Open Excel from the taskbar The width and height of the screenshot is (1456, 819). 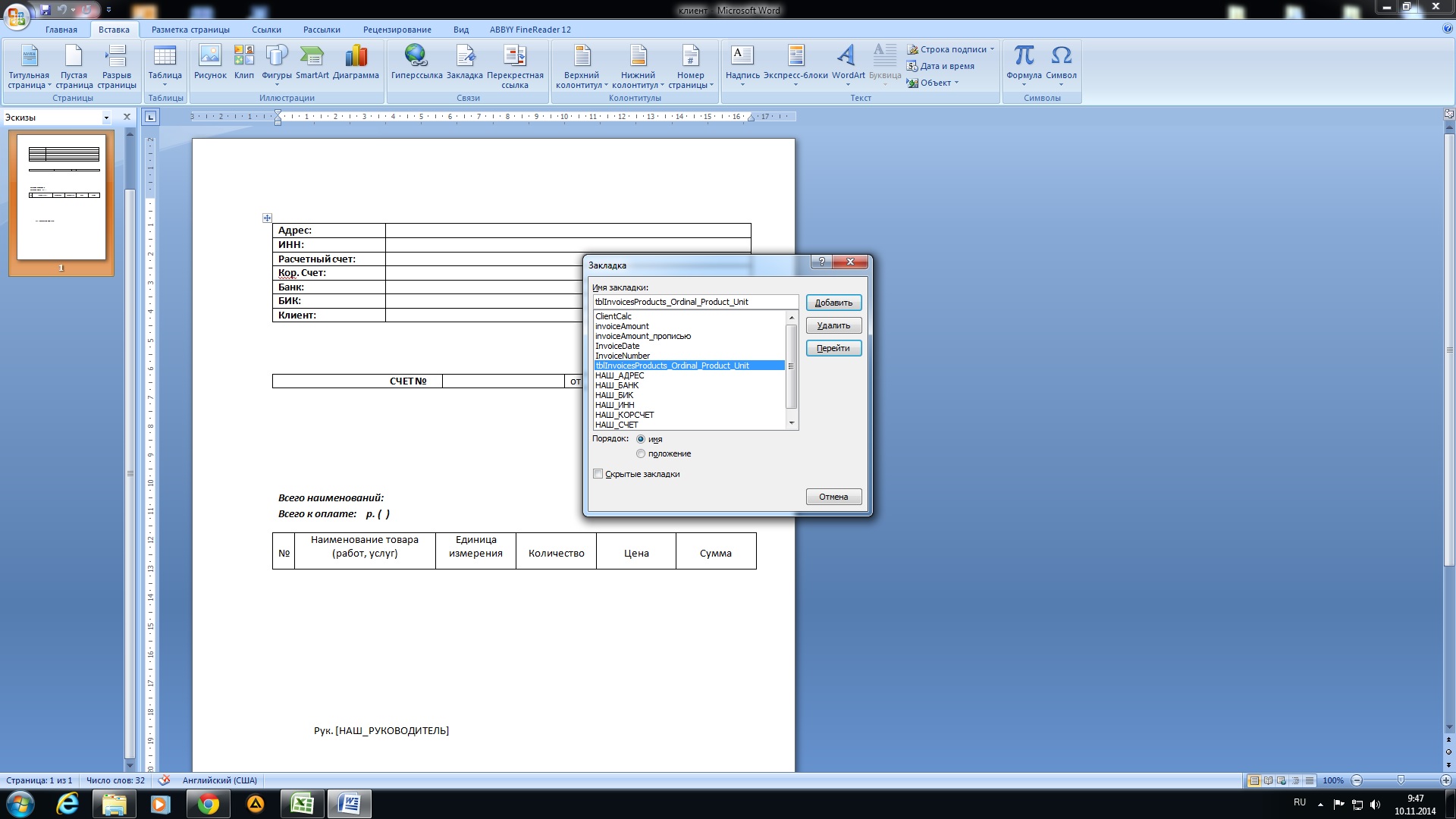(303, 804)
